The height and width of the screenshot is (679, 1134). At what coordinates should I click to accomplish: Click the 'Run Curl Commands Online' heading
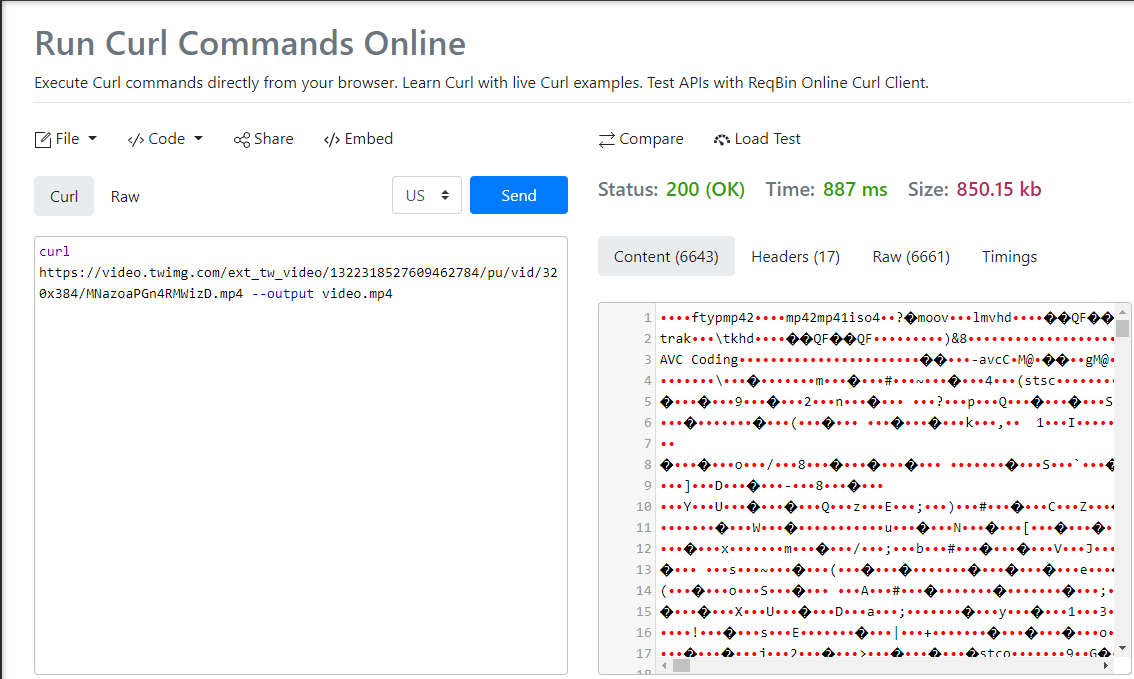[250, 43]
